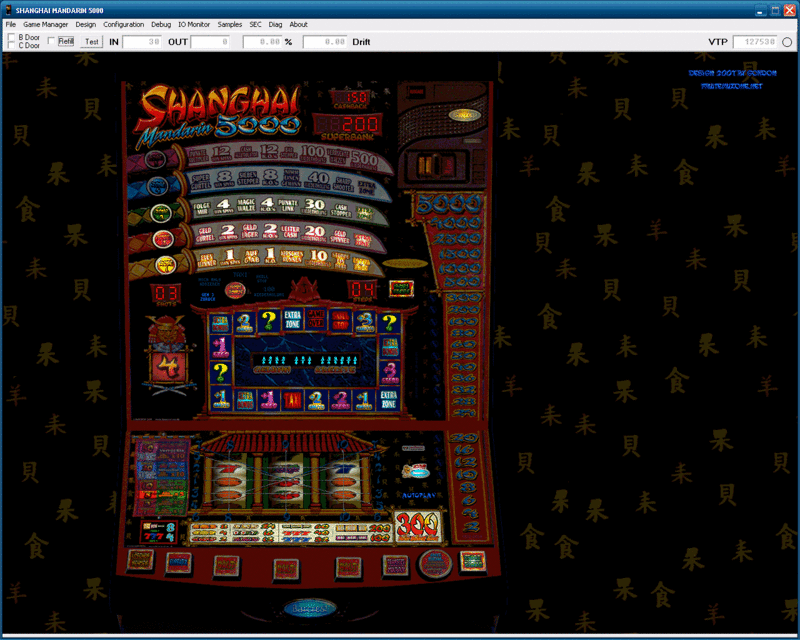Click the 5000 top prize on the ladder

click(449, 205)
